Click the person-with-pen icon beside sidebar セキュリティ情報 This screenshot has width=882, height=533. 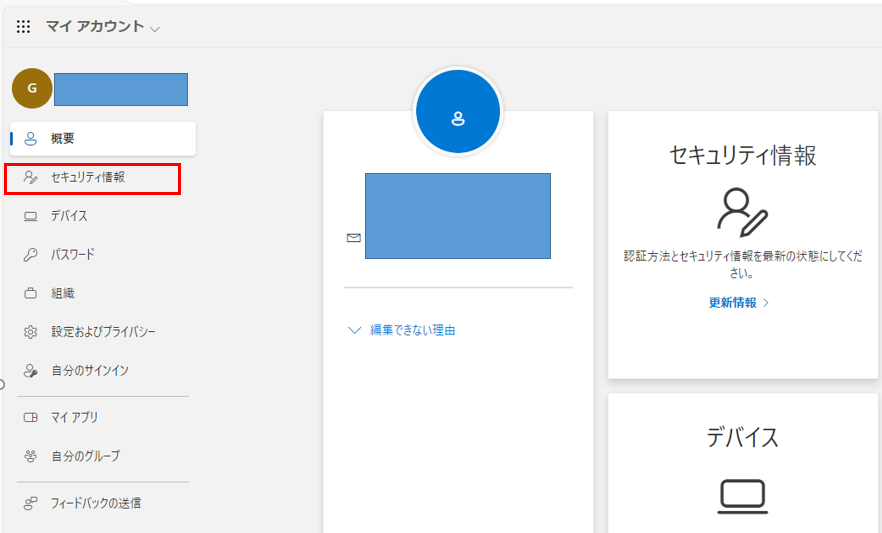[30, 177]
